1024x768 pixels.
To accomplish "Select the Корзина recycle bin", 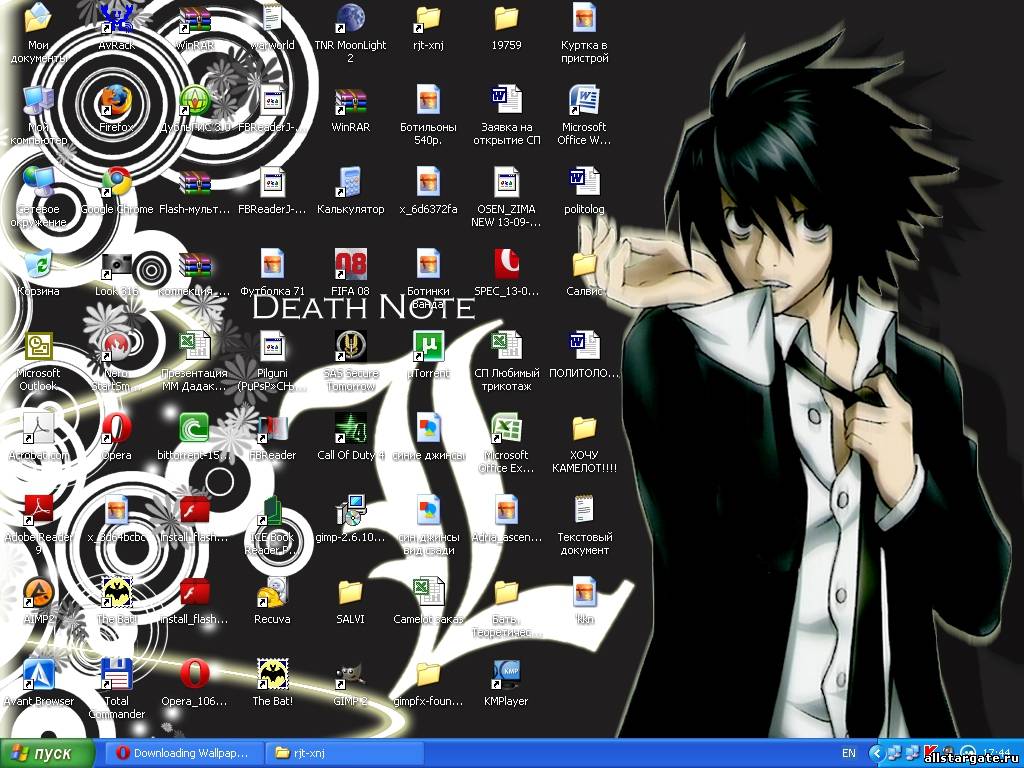I will [x=39, y=264].
